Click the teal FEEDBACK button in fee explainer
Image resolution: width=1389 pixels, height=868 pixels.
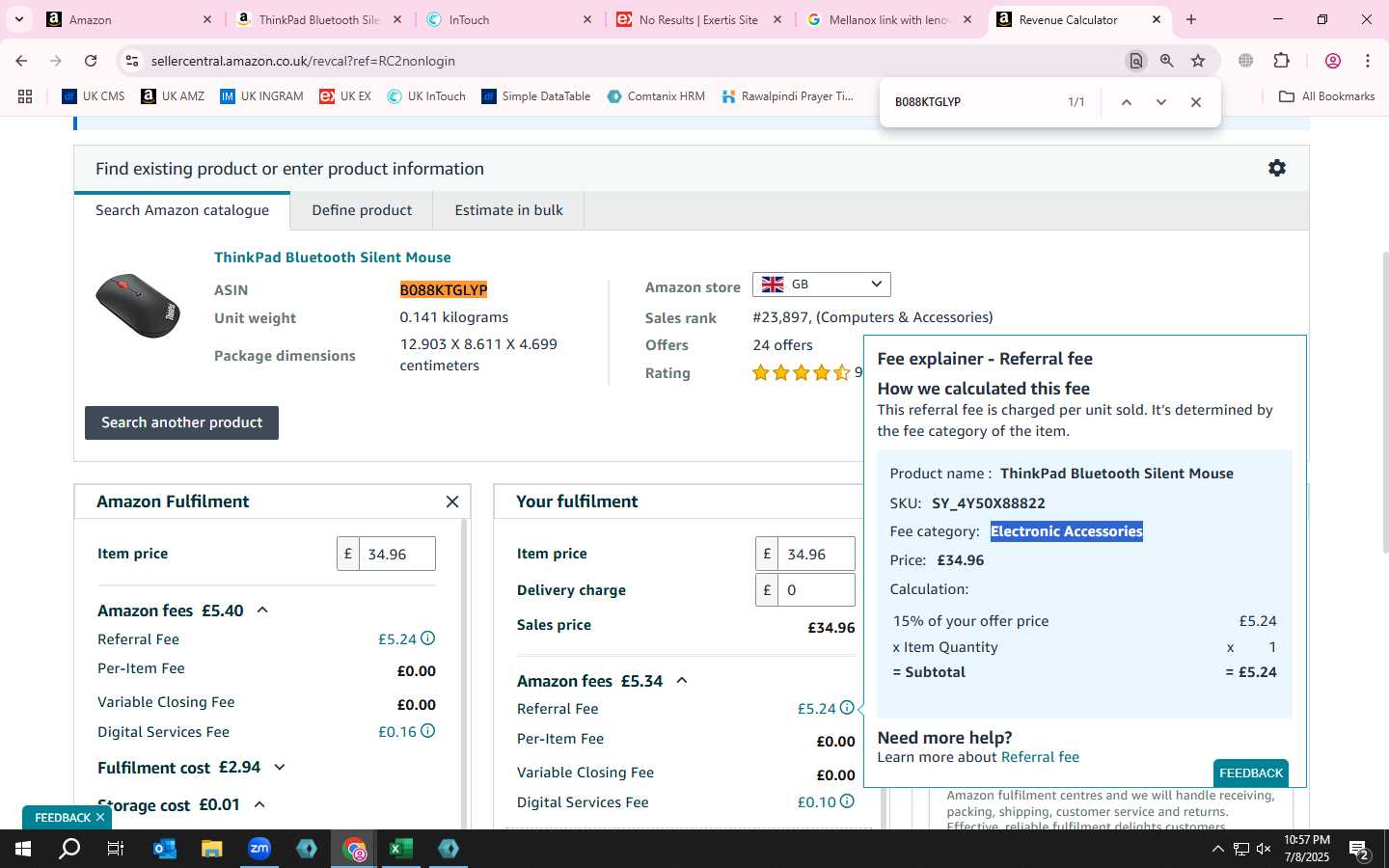[1251, 773]
